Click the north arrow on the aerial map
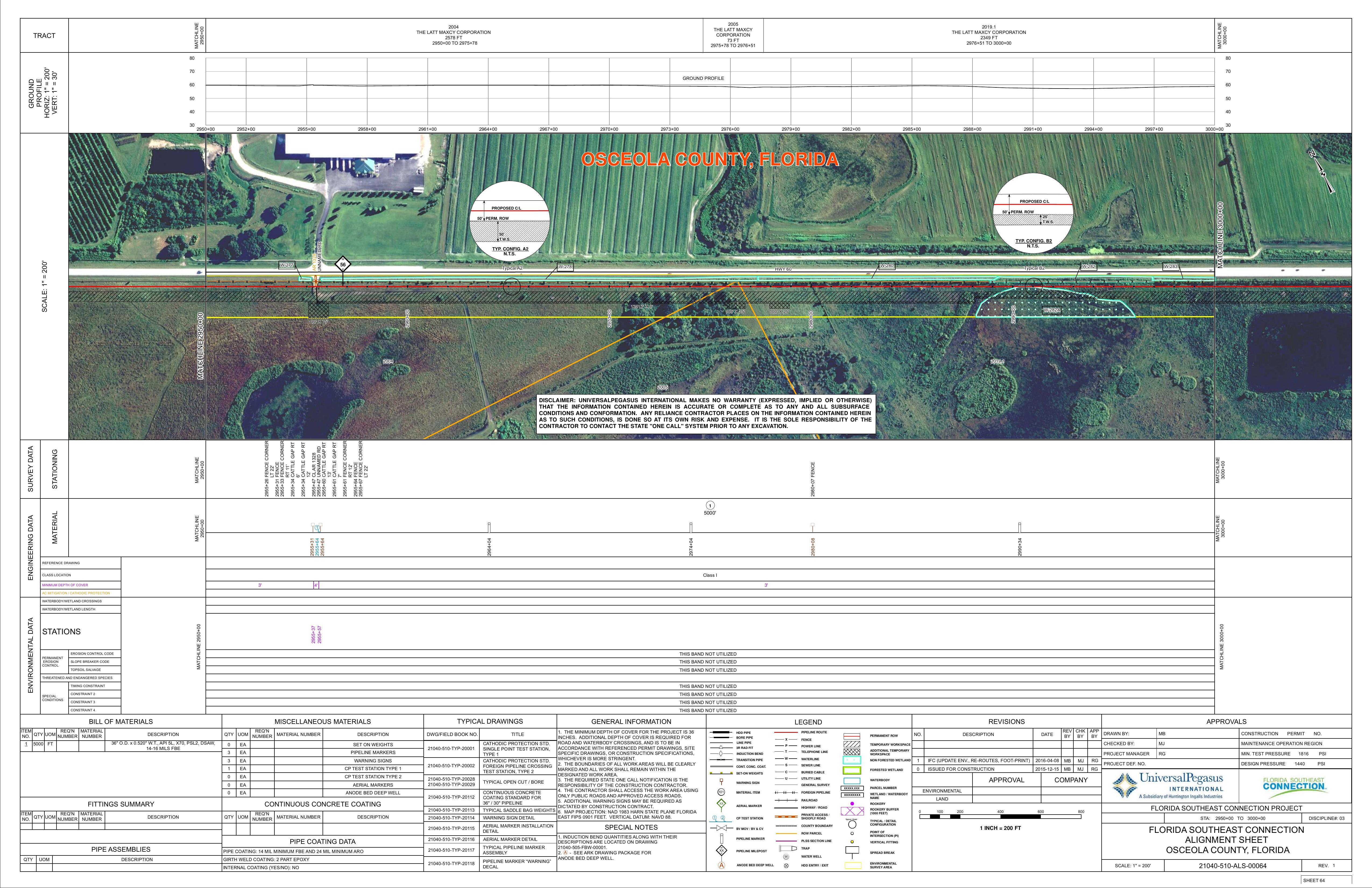1372x888 pixels. click(x=1321, y=172)
